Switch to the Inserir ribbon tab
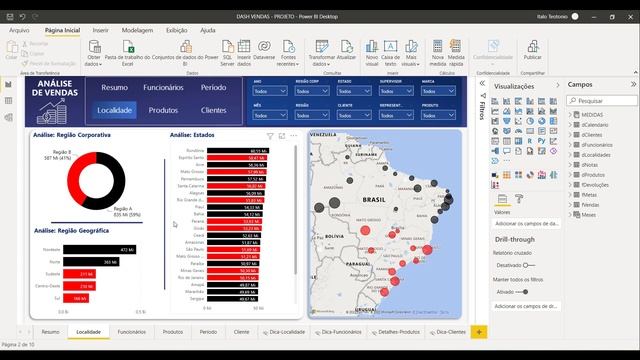The width and height of the screenshot is (640, 360). click(x=100, y=30)
